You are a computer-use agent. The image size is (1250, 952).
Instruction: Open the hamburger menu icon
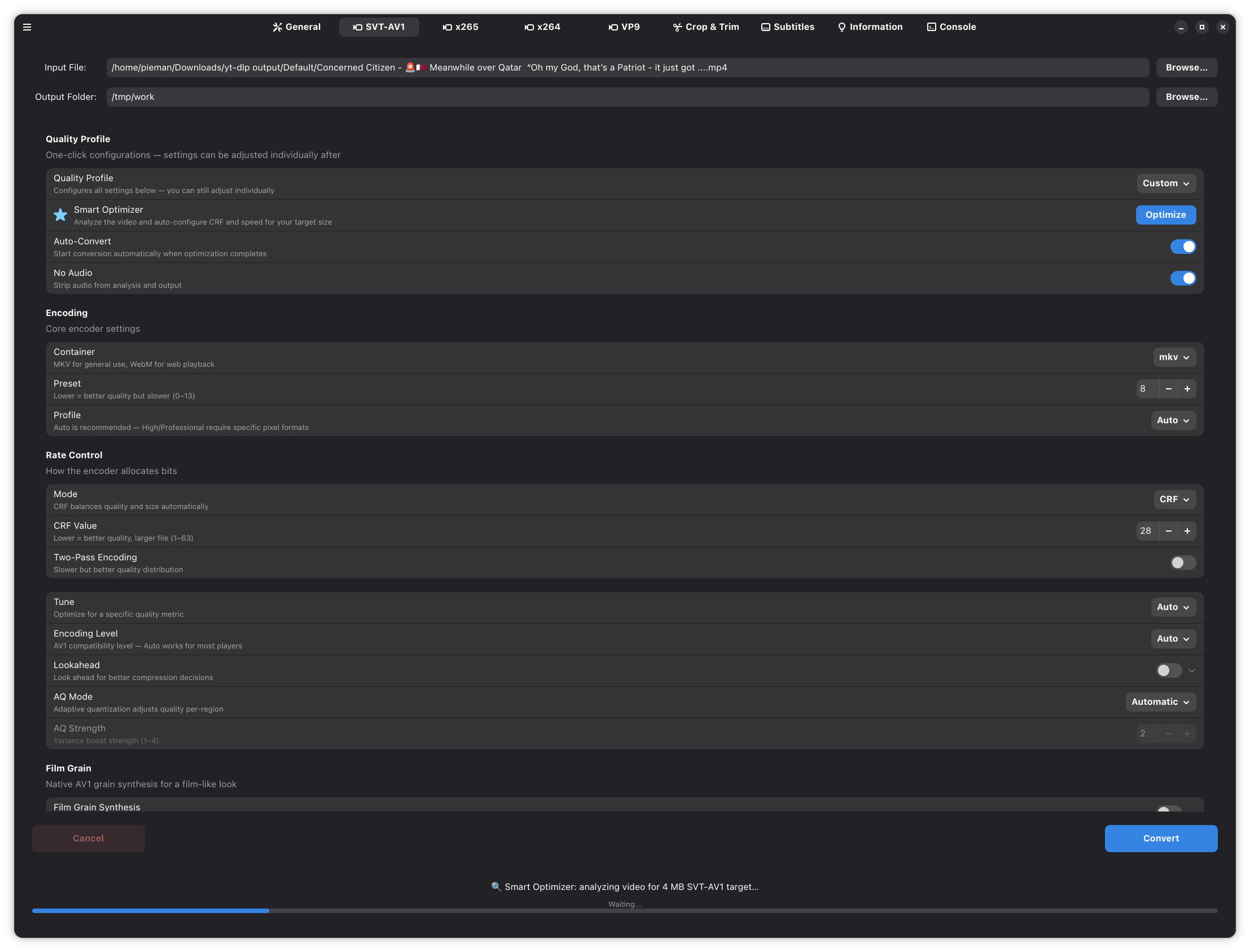27,27
